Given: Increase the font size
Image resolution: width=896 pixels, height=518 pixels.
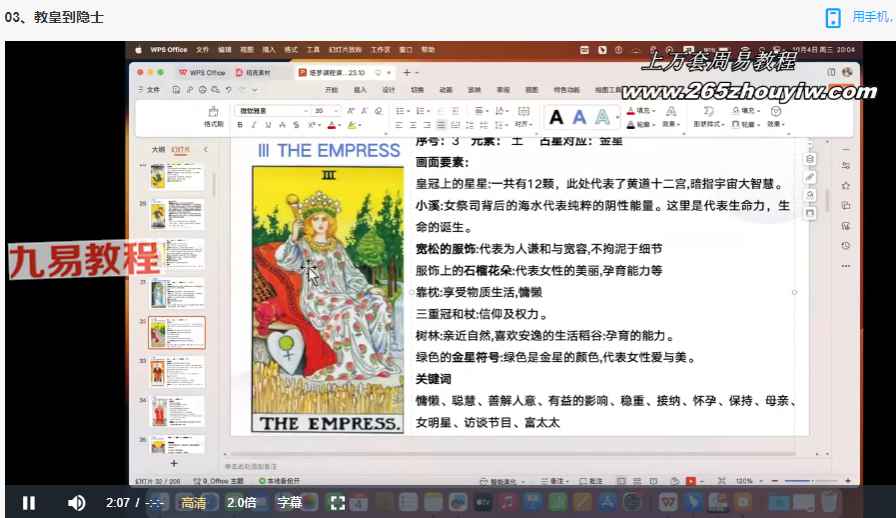Looking at the screenshot, I should pyautogui.click(x=350, y=110).
